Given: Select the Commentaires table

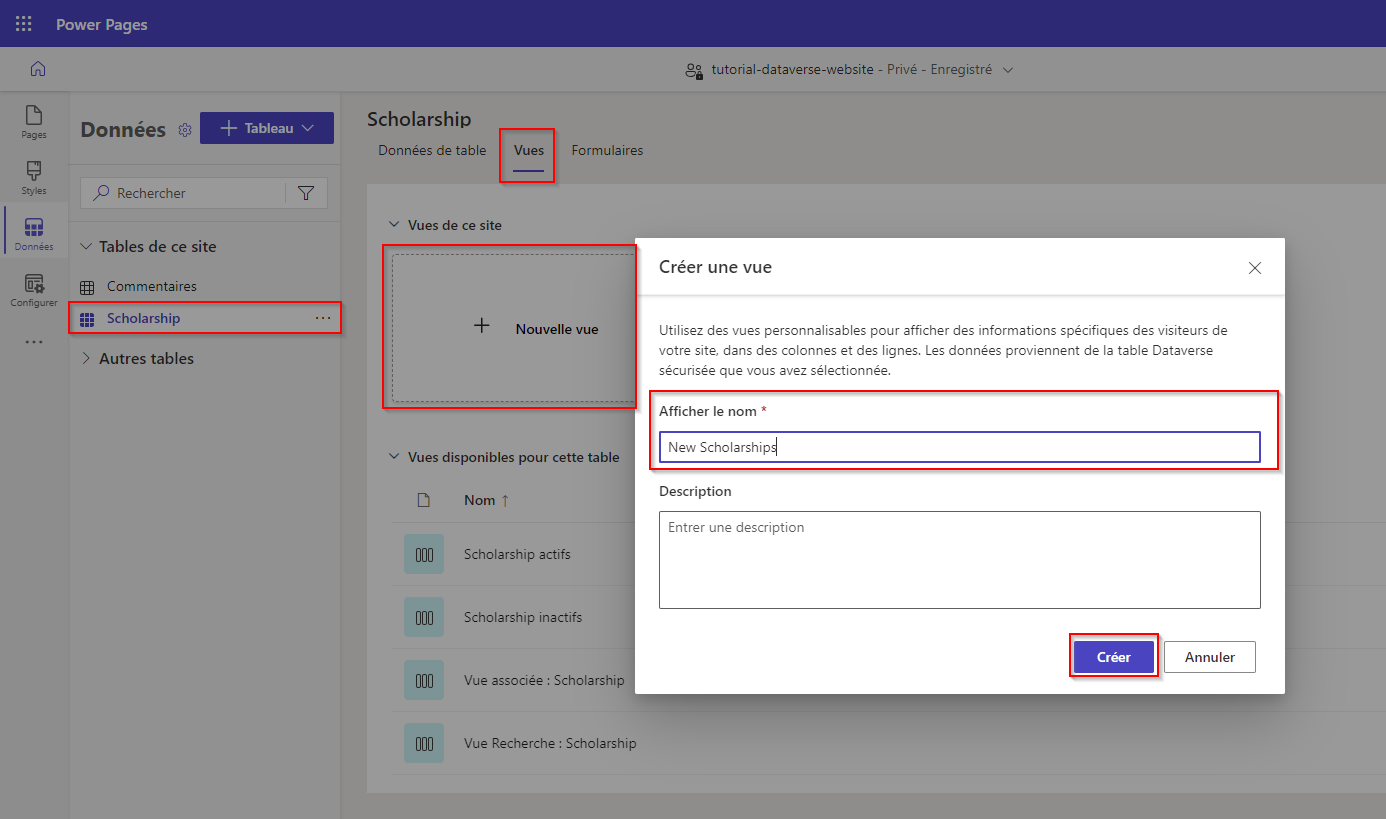Looking at the screenshot, I should (x=152, y=287).
